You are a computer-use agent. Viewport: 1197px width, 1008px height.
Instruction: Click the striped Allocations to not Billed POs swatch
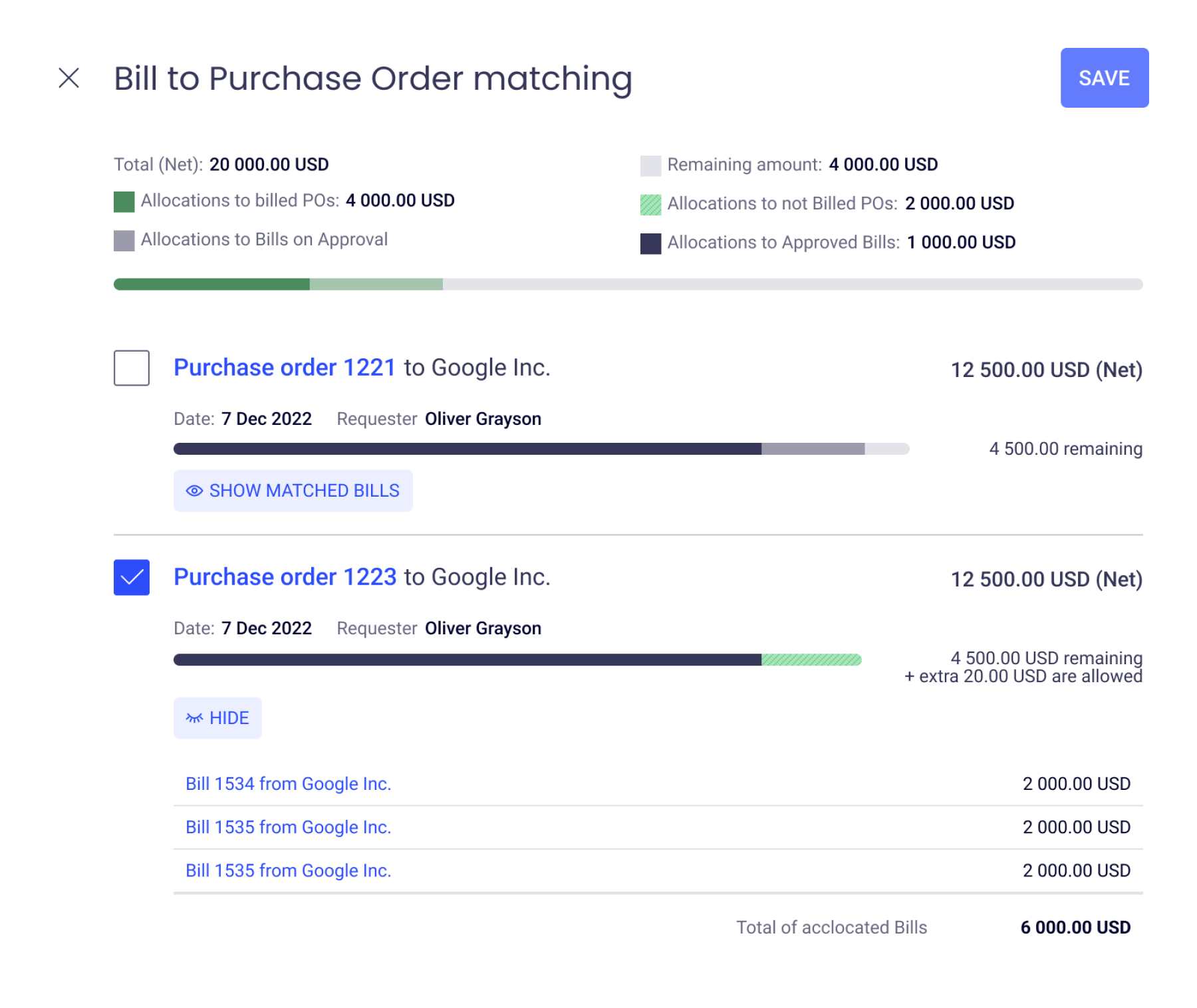click(650, 205)
